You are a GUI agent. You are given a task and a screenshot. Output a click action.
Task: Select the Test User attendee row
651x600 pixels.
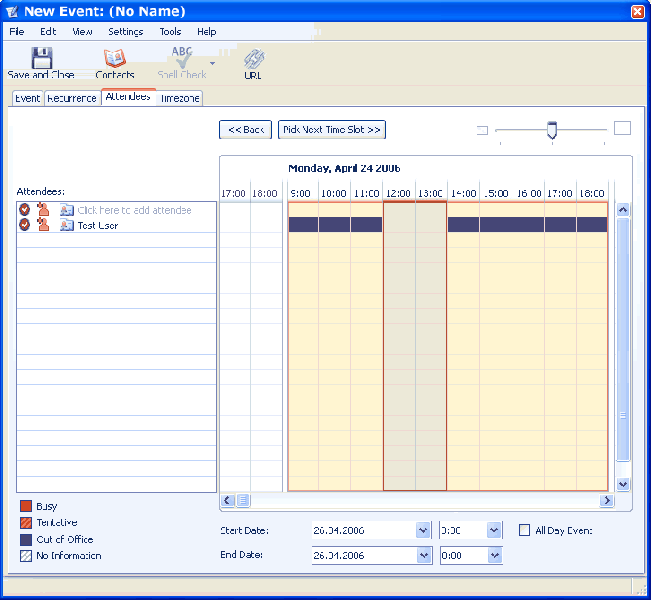(116, 225)
